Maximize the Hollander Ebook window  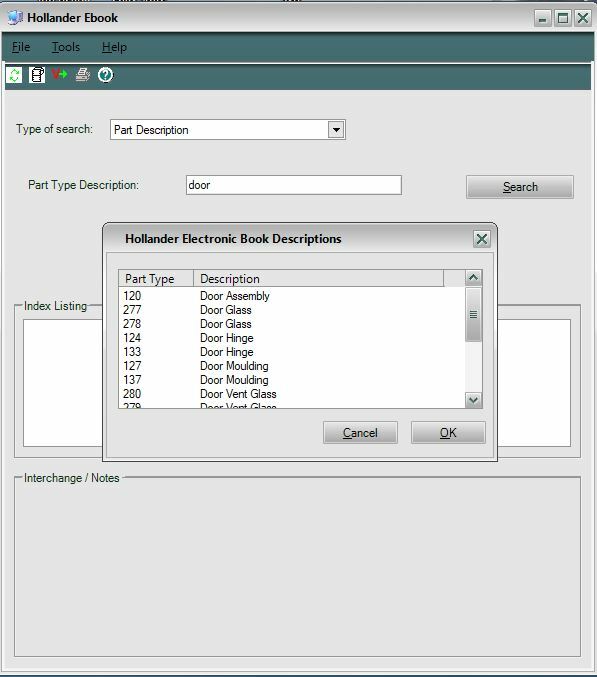click(563, 19)
